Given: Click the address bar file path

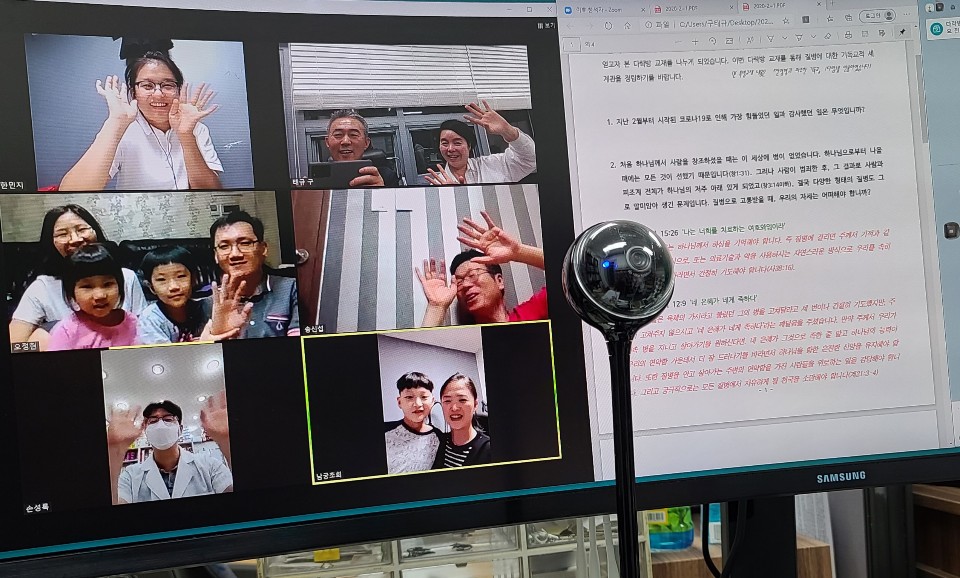Looking at the screenshot, I should click(x=726, y=23).
